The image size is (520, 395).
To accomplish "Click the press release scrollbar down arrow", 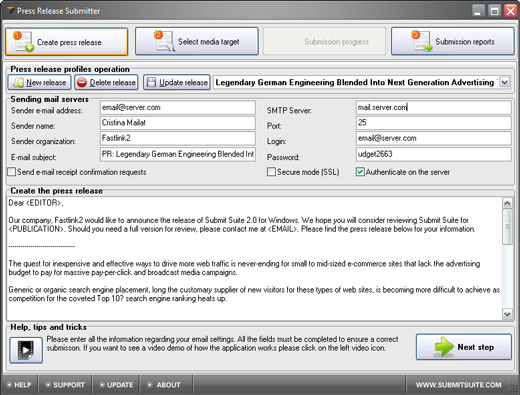I will (x=507, y=314).
